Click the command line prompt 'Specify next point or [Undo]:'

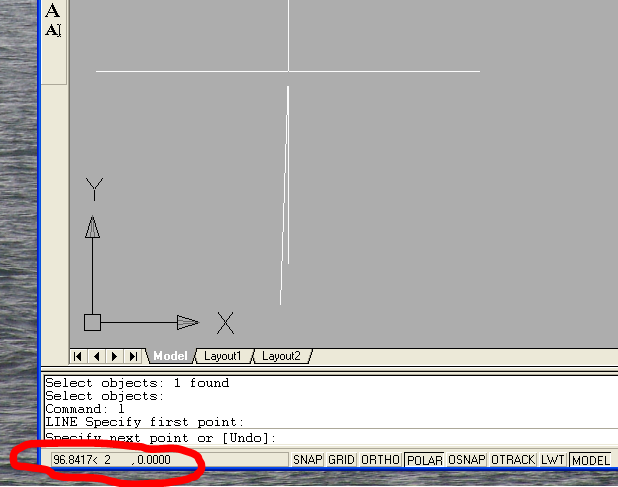click(160, 438)
